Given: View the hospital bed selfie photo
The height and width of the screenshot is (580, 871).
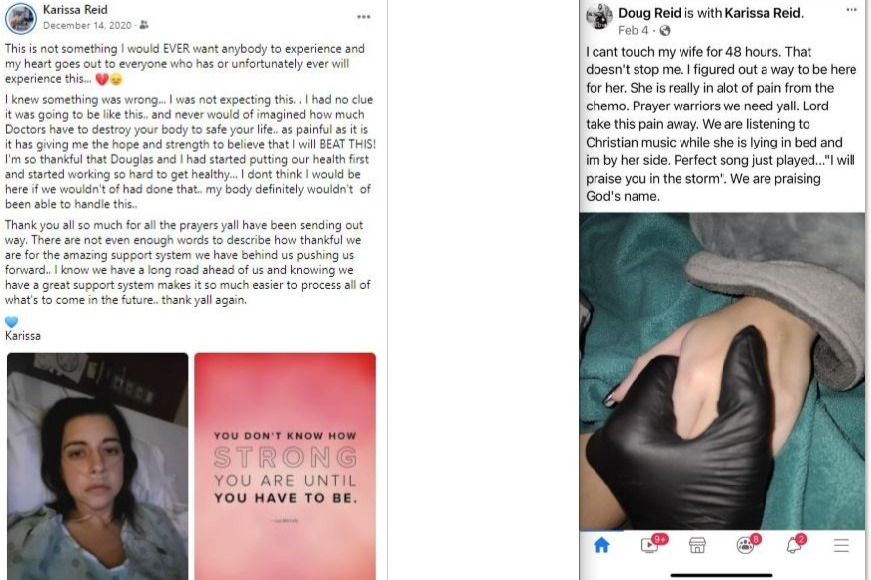Looking at the screenshot, I should coord(98,466).
